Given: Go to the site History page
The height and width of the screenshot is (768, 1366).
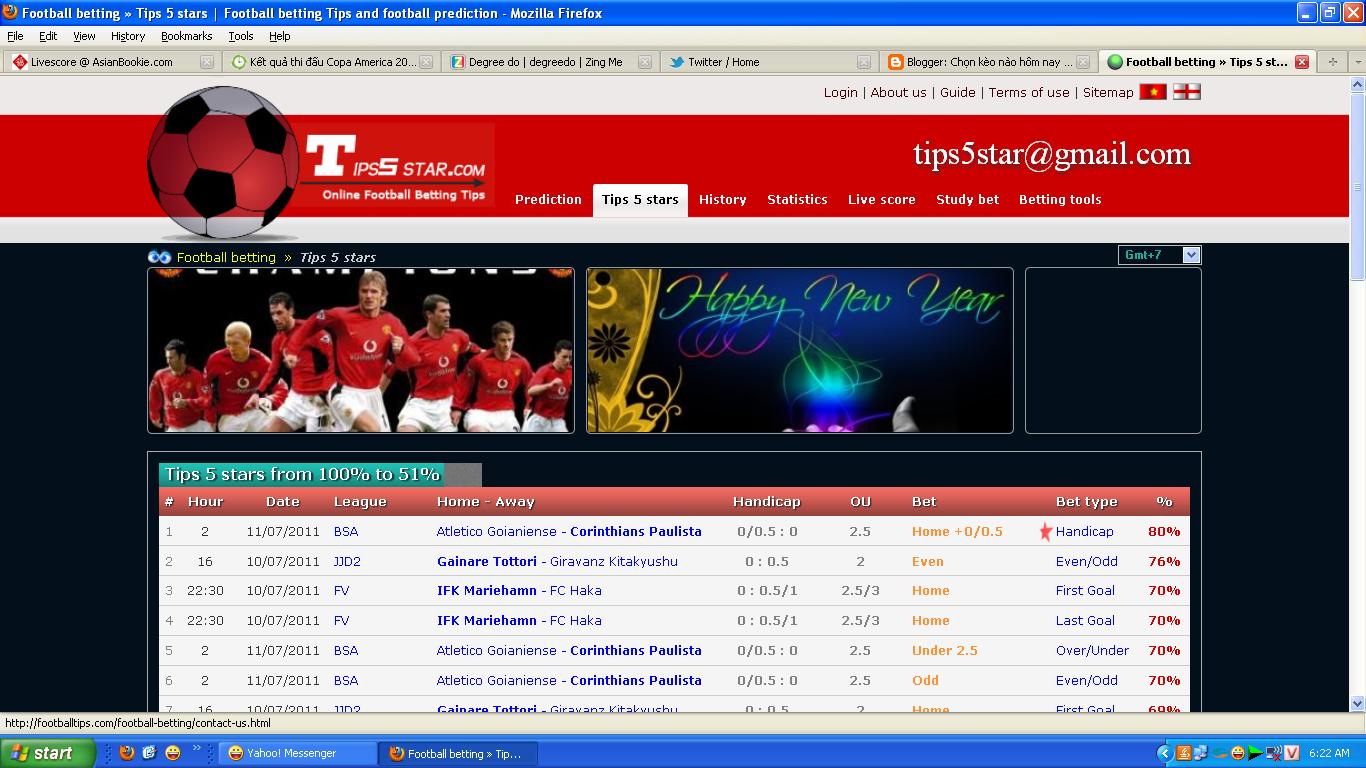Looking at the screenshot, I should (x=723, y=200).
